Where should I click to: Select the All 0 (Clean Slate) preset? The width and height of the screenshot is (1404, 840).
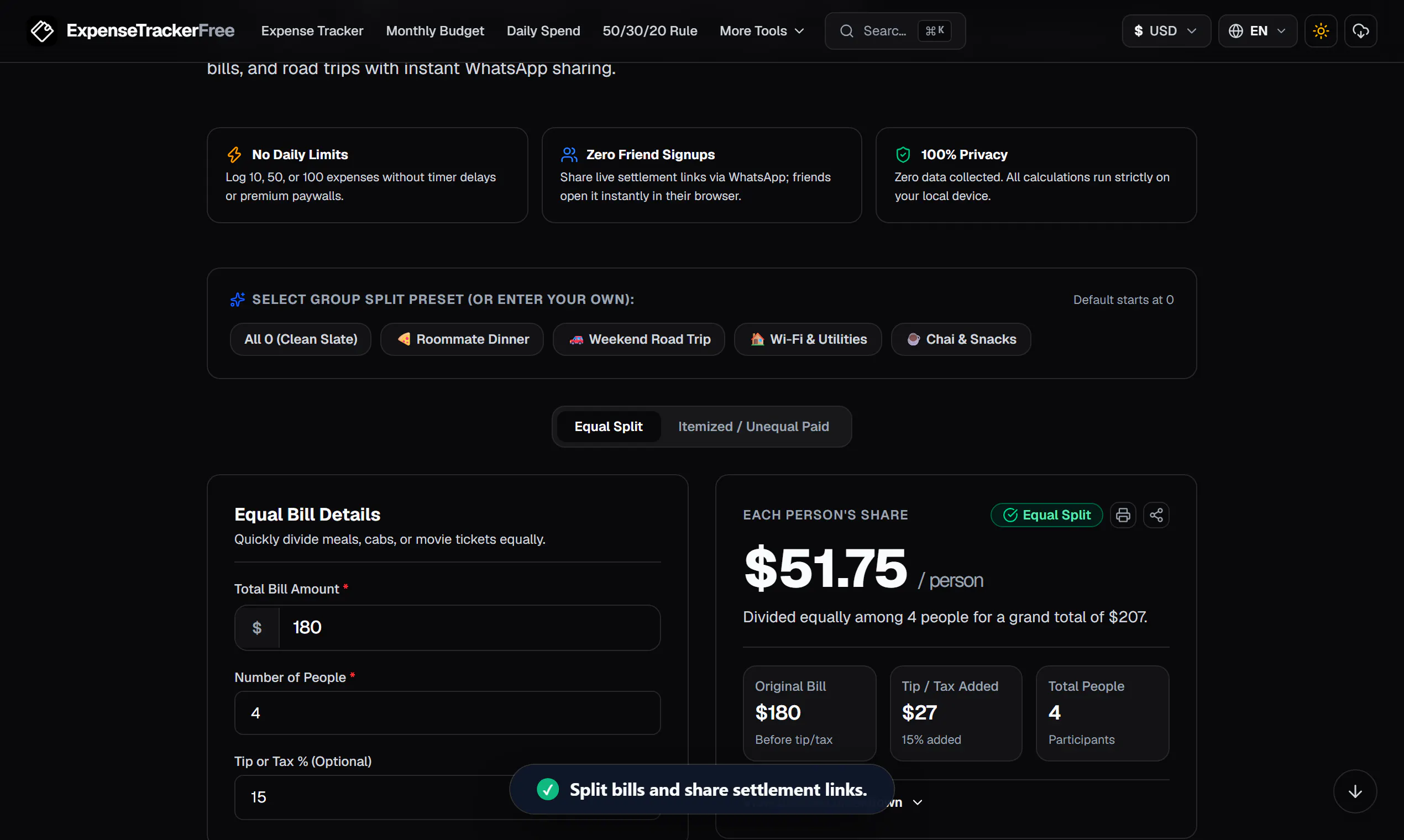(x=301, y=339)
